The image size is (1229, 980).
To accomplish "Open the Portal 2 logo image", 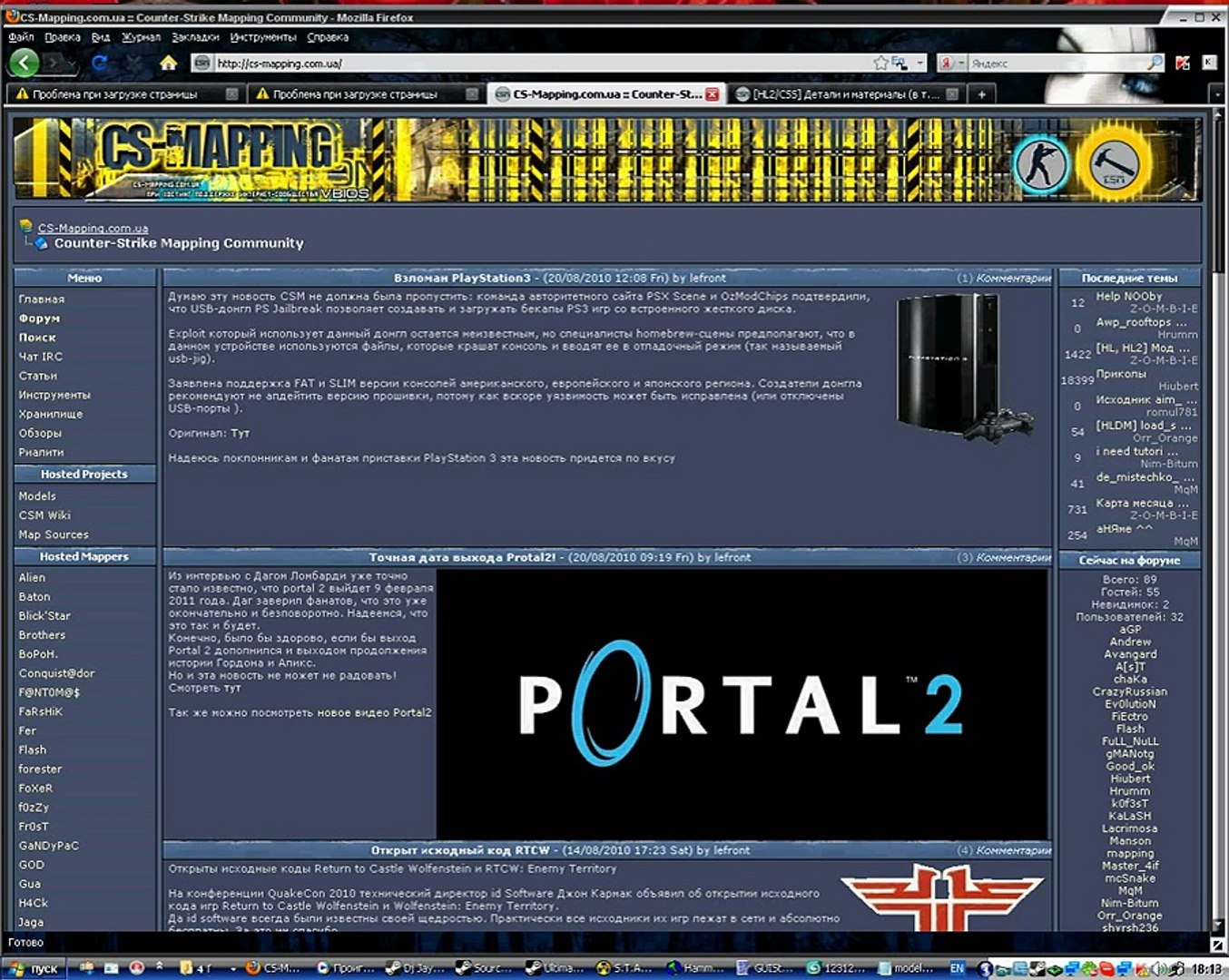I will pos(742,703).
